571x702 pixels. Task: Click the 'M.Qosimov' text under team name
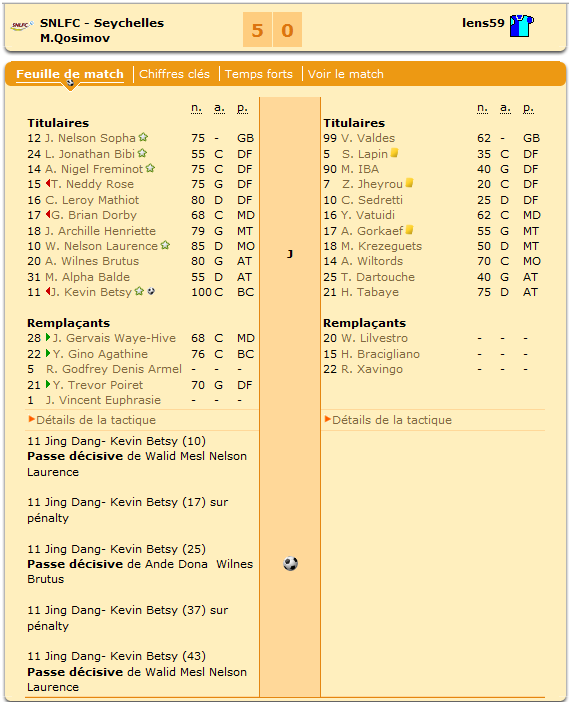click(x=75, y=38)
